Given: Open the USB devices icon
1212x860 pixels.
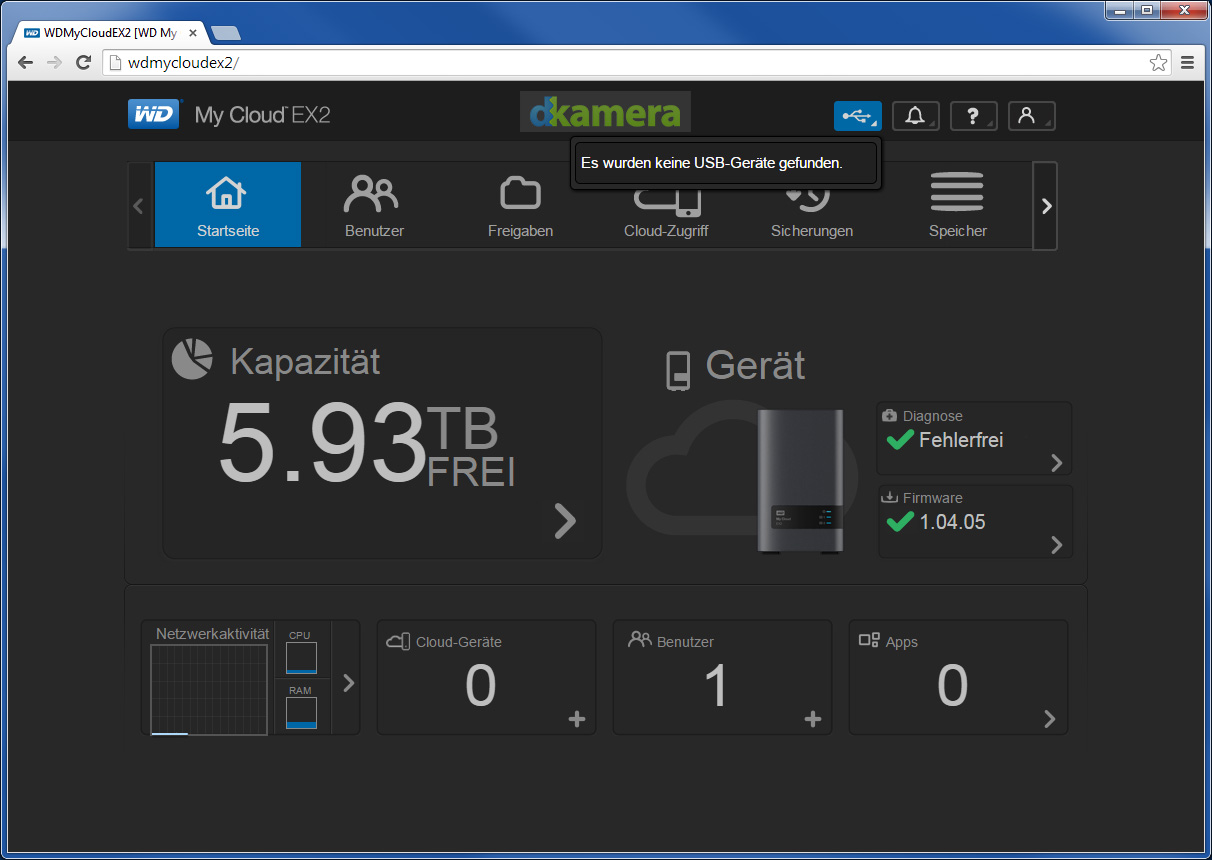Looking at the screenshot, I should tap(857, 116).
